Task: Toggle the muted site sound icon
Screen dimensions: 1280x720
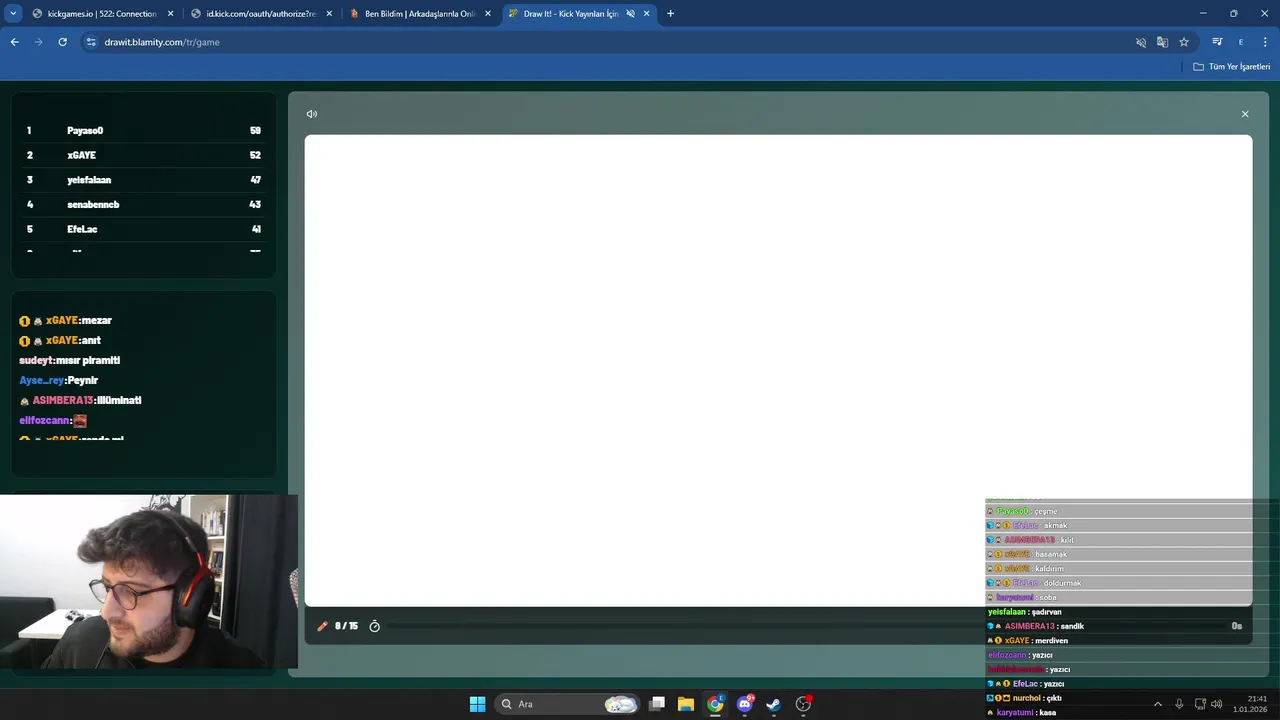Action: click(x=1141, y=42)
